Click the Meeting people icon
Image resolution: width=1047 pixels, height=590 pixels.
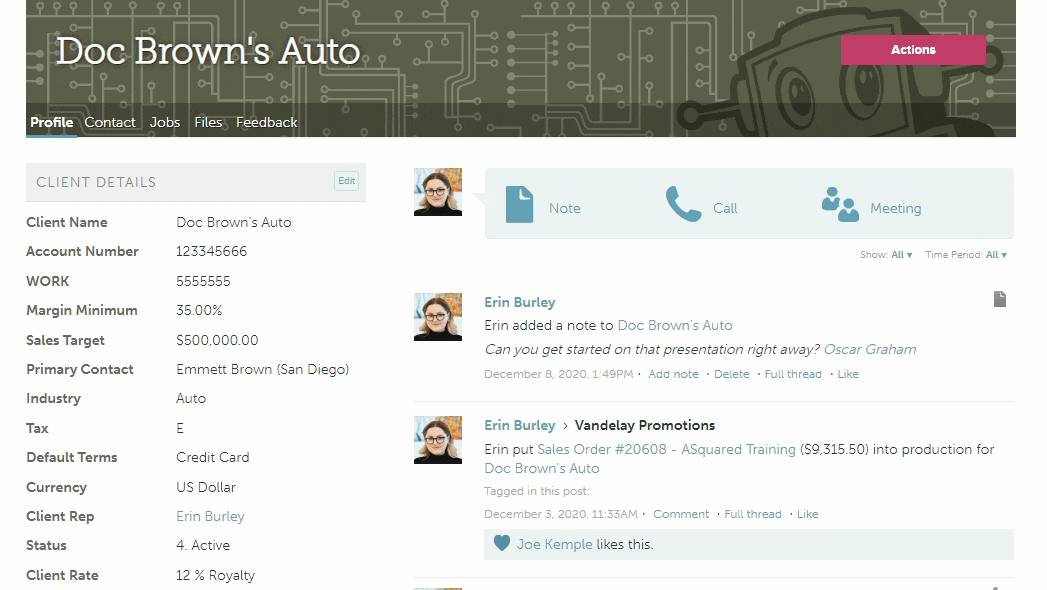[x=840, y=204]
